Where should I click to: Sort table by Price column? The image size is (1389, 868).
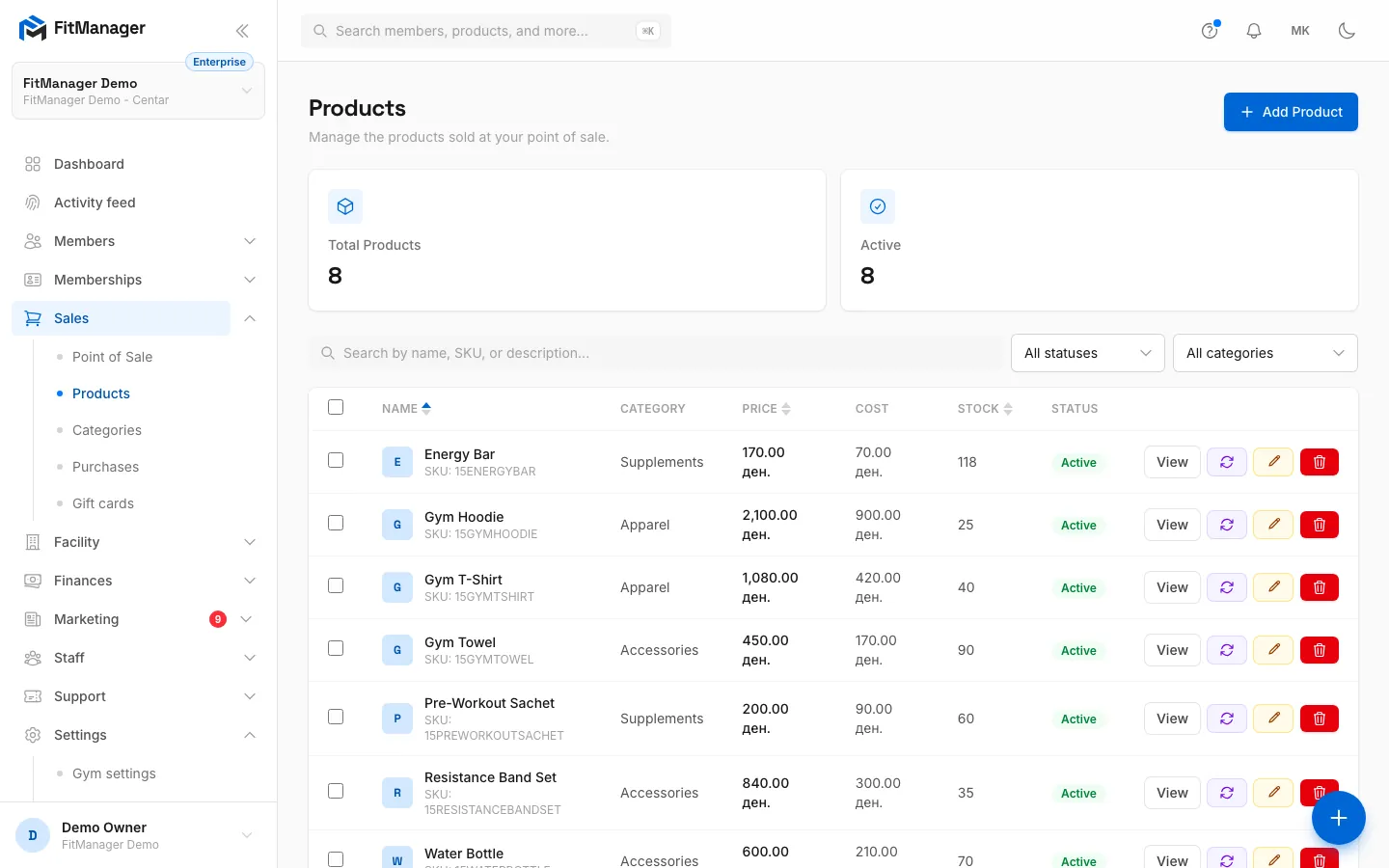[x=766, y=409]
